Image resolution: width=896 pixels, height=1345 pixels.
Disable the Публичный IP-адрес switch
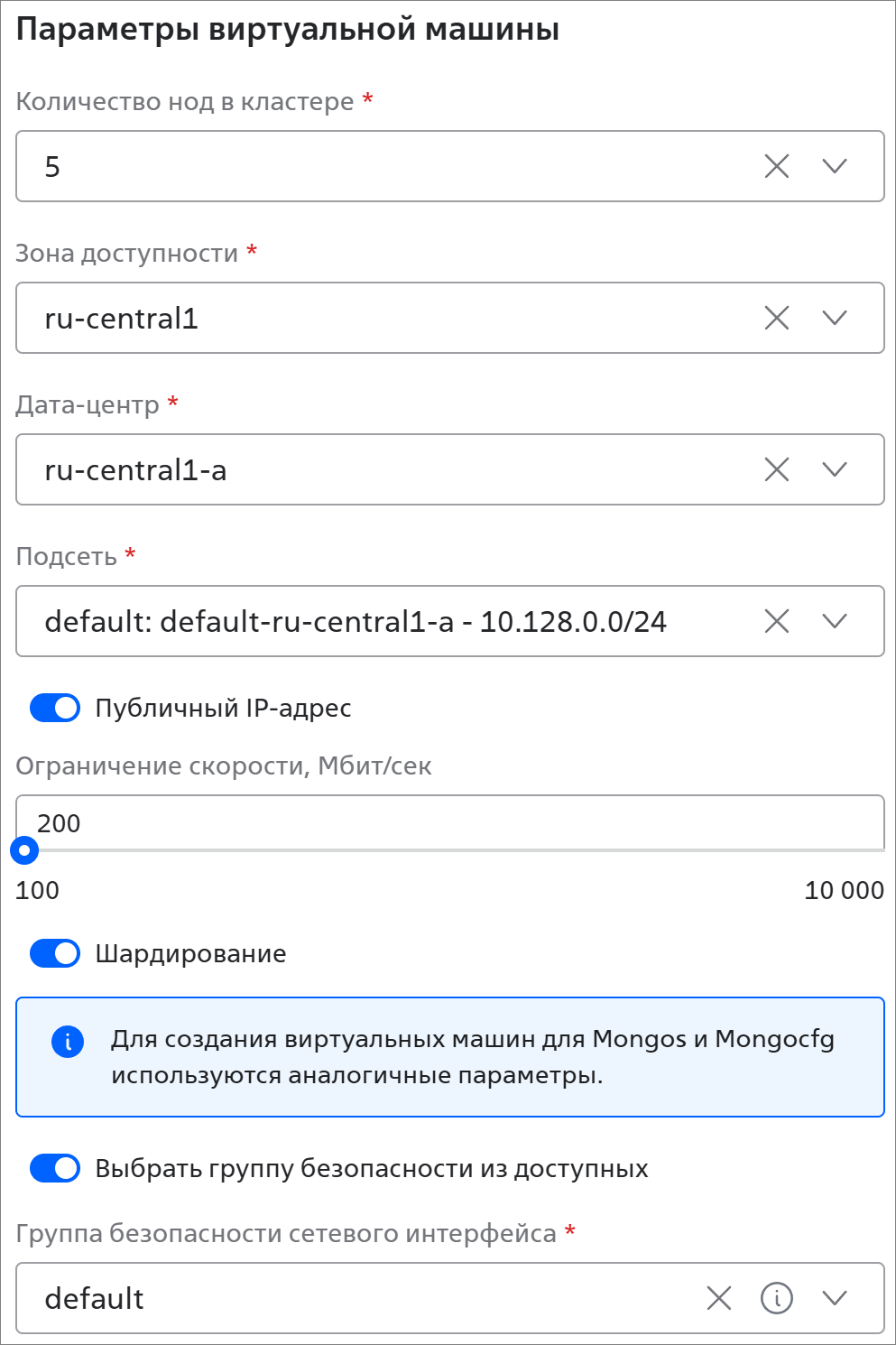point(55,709)
